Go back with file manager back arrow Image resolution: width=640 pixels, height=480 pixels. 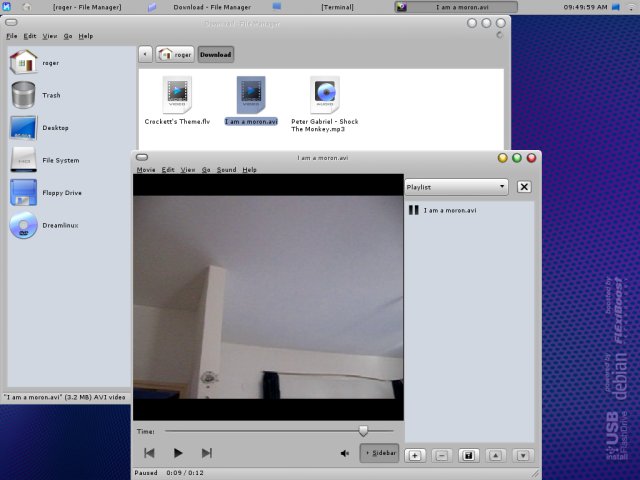click(145, 54)
